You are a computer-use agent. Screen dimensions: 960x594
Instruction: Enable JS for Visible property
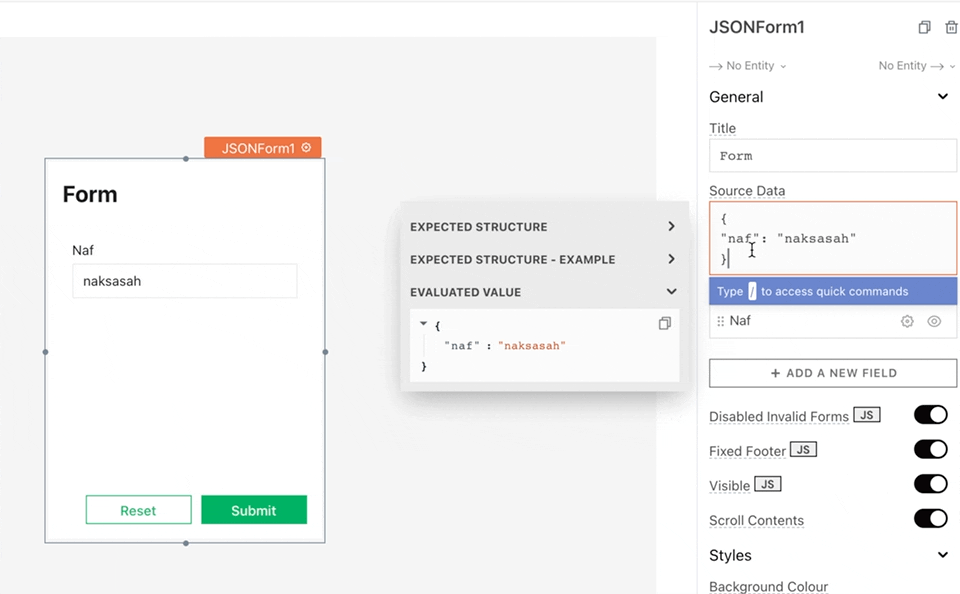tap(768, 484)
